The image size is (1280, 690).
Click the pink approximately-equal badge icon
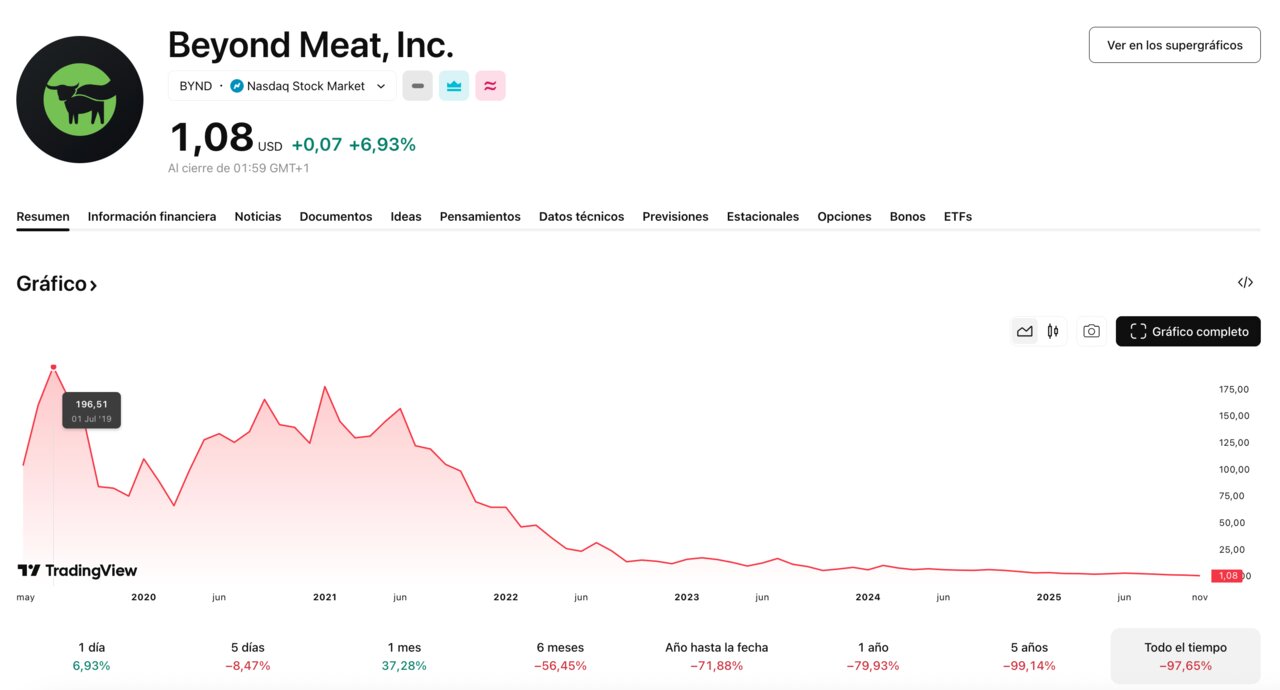[x=490, y=86]
